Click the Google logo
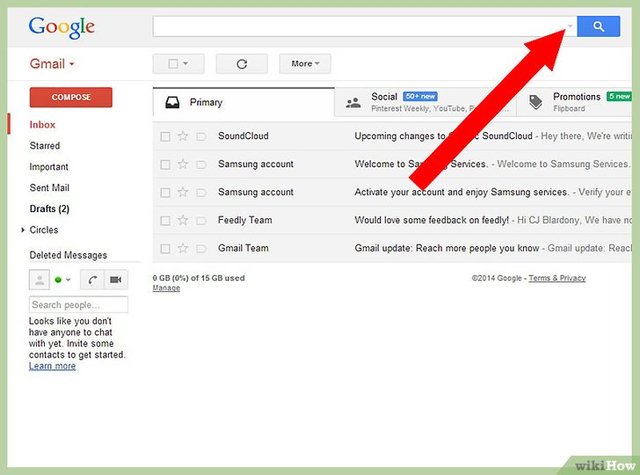The height and width of the screenshot is (475, 640). point(62,28)
